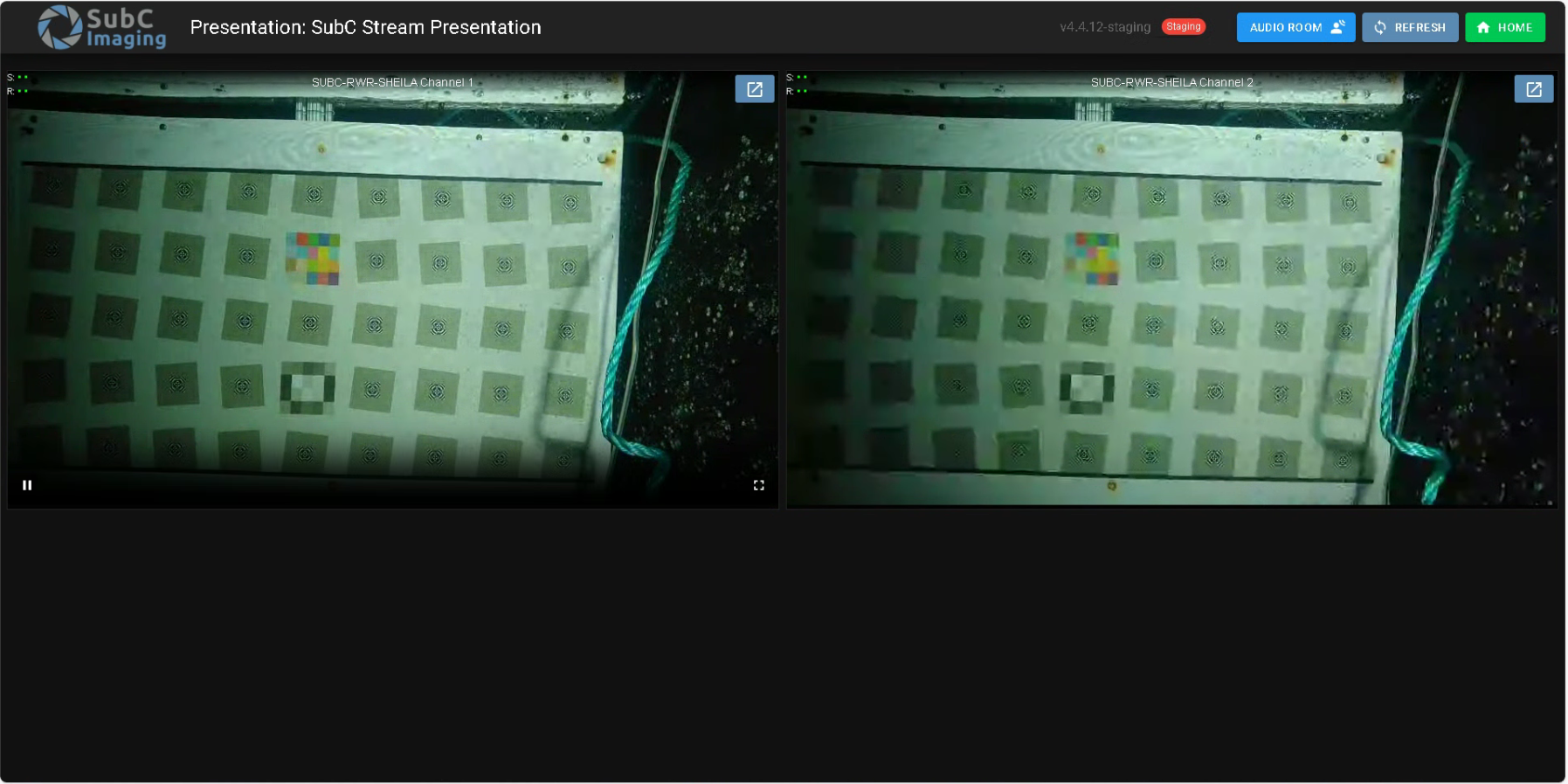Image resolution: width=1568 pixels, height=784 pixels.
Task: Click the red Staging badge
Action: [x=1183, y=27]
